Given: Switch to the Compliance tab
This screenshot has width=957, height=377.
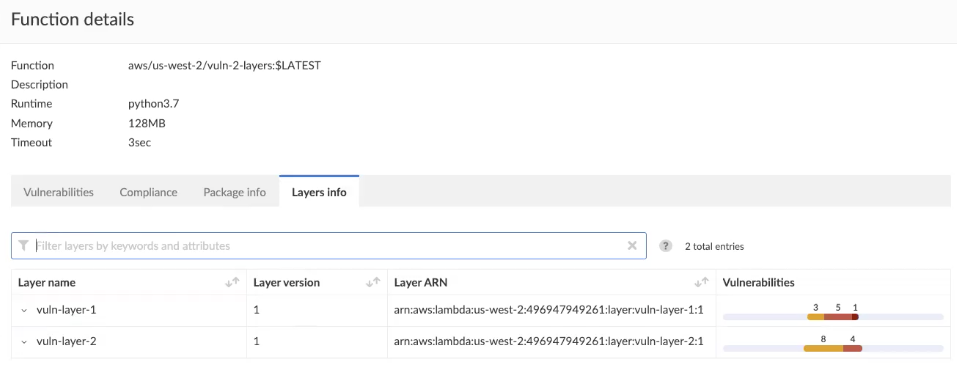Looking at the screenshot, I should 148,192.
